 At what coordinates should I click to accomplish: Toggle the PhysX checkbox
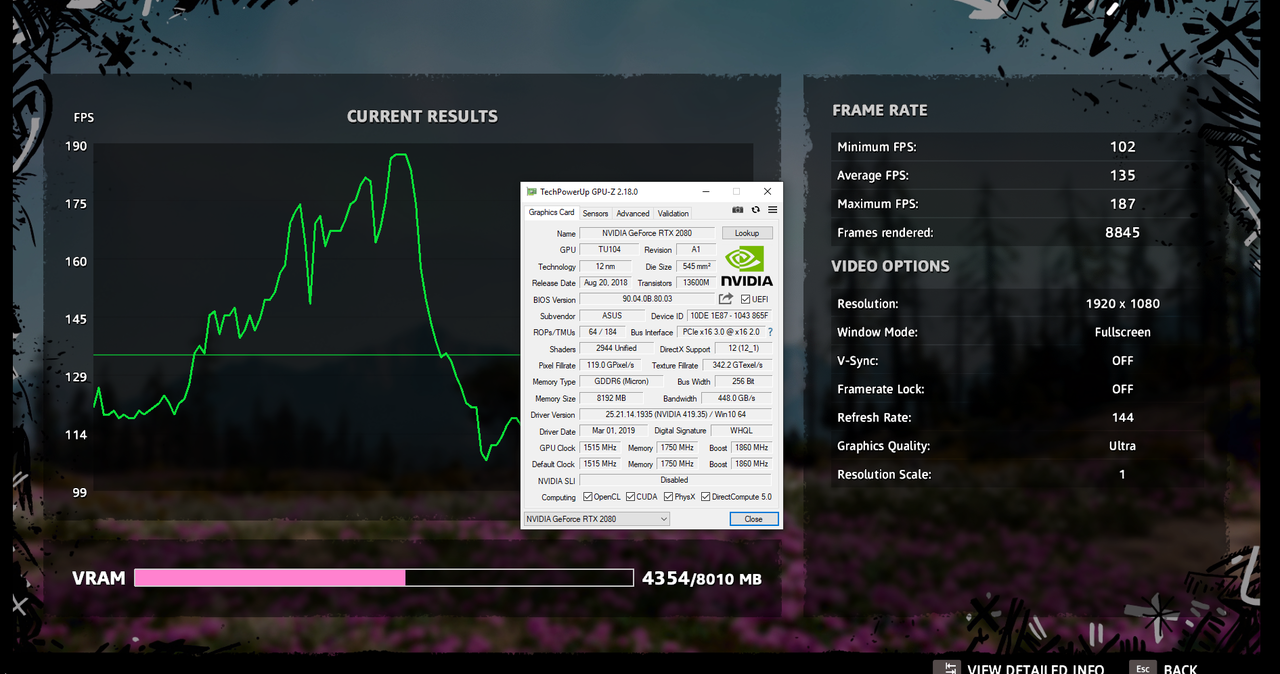[668, 497]
